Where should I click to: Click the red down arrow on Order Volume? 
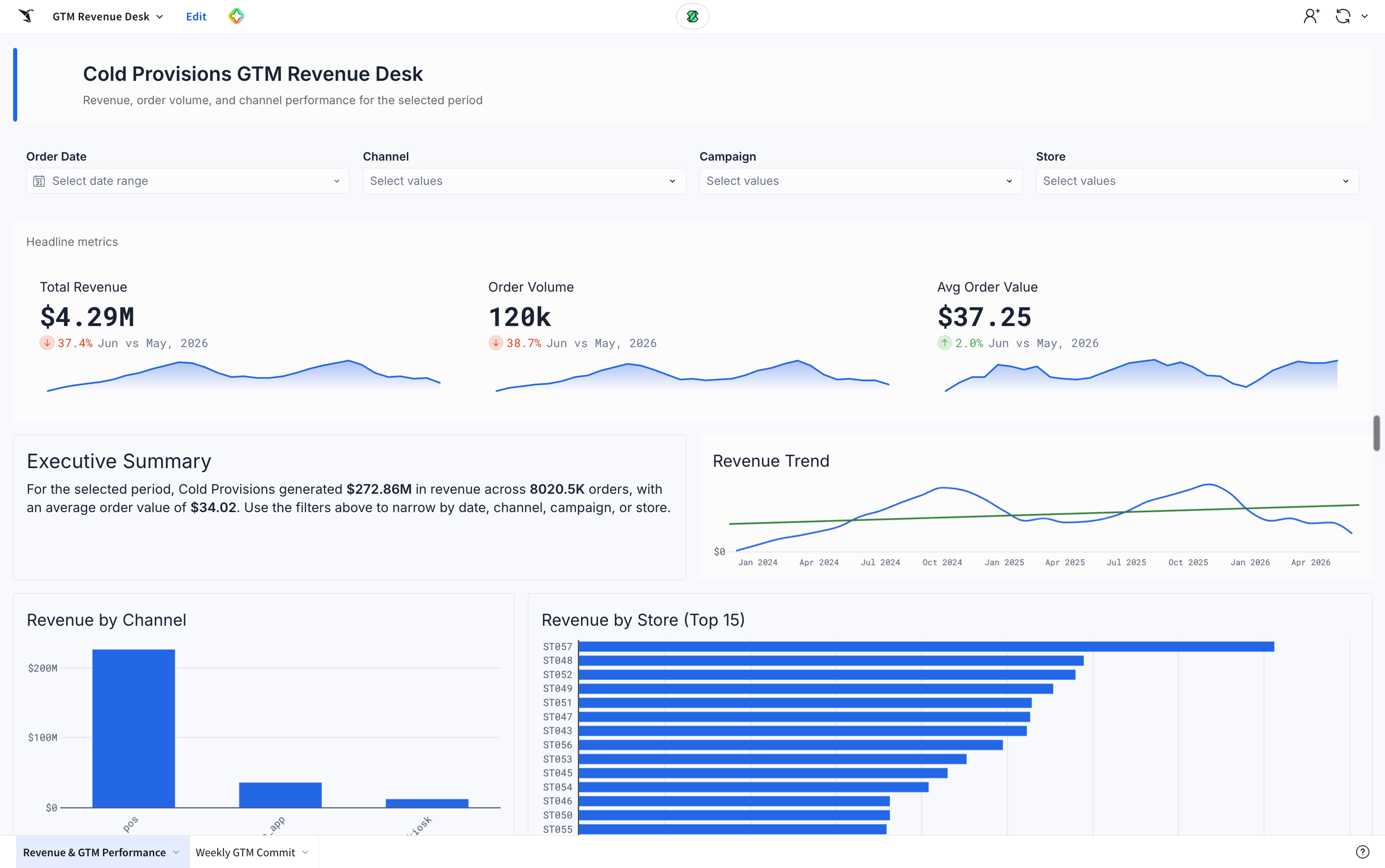pyautogui.click(x=496, y=343)
